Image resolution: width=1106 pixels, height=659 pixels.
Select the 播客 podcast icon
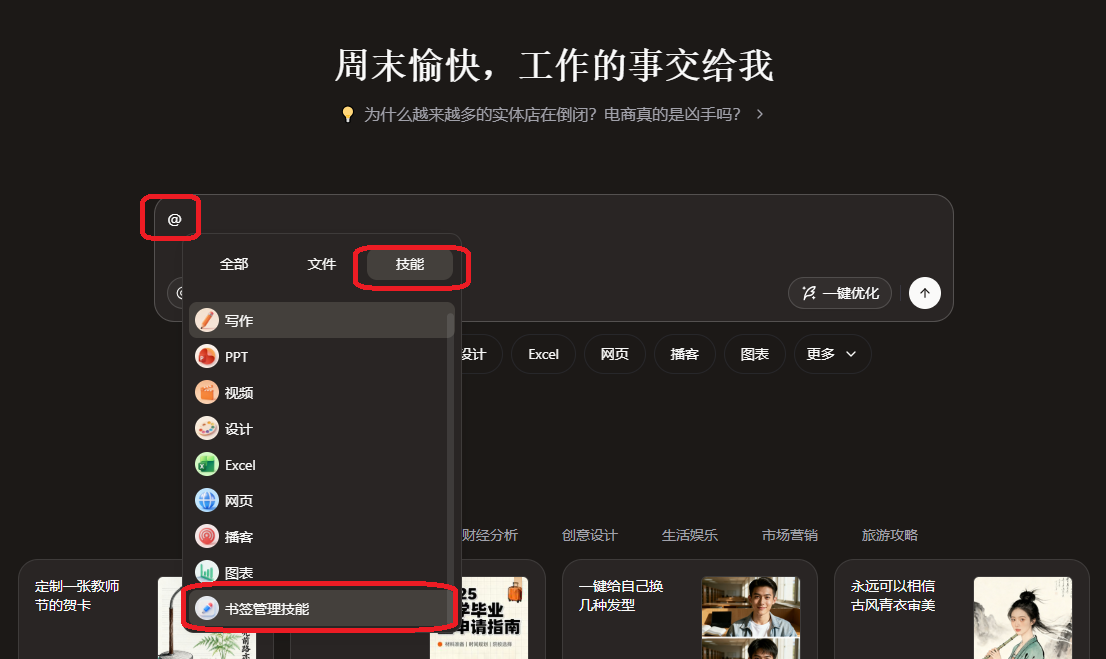point(207,537)
